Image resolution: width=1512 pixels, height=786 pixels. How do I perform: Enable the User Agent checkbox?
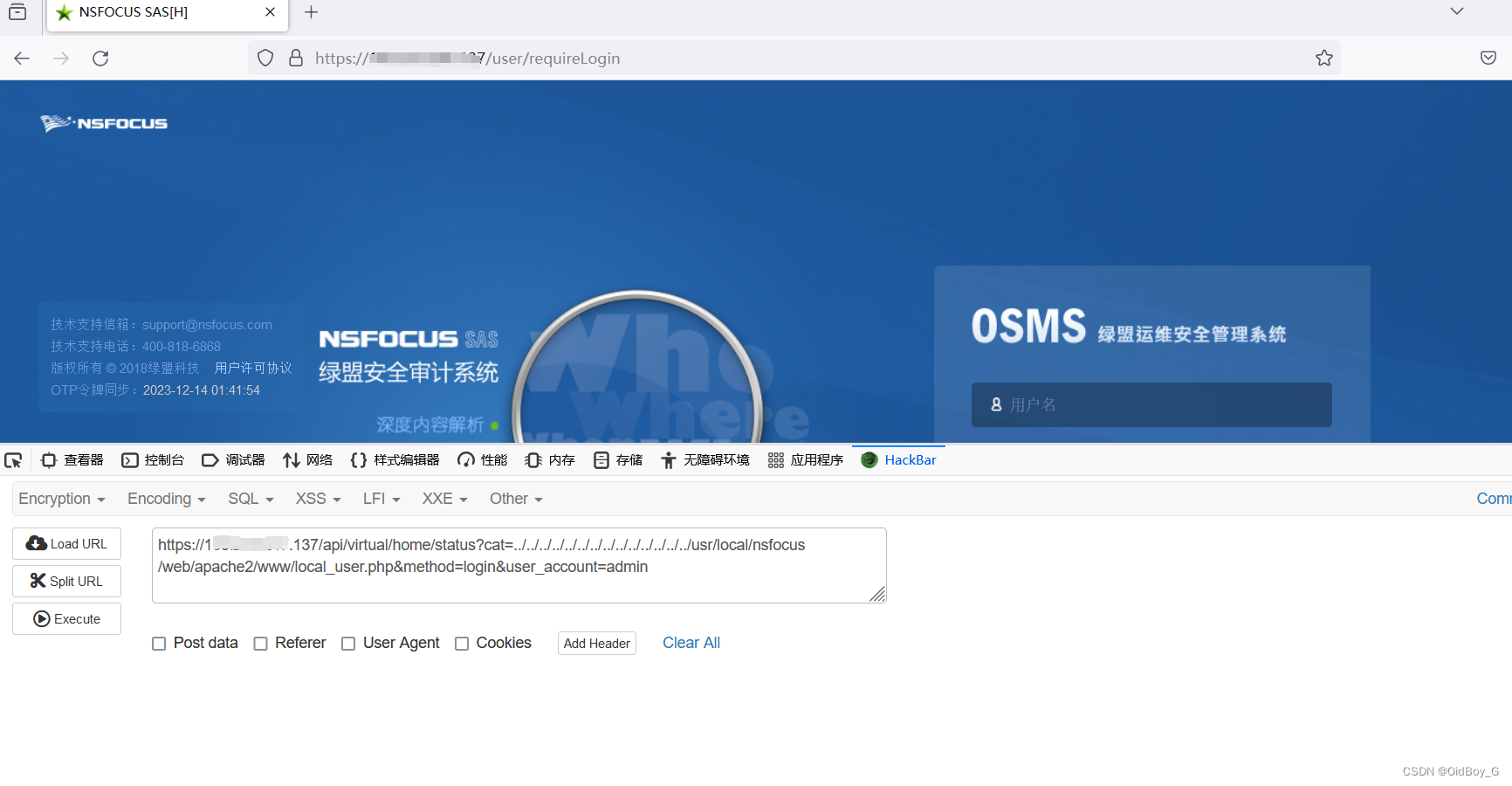(x=348, y=644)
